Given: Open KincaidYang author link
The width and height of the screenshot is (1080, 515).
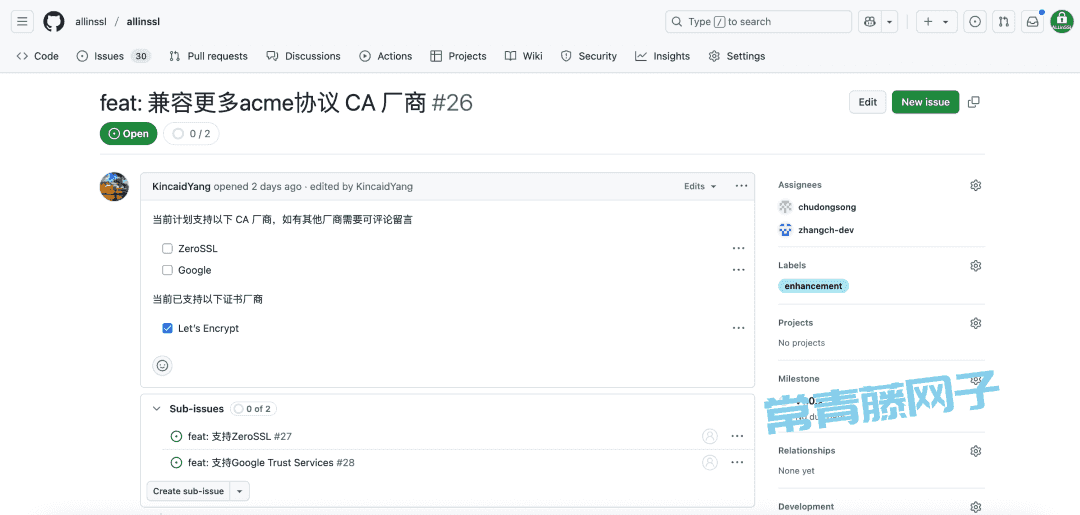Looking at the screenshot, I should coord(182,187).
